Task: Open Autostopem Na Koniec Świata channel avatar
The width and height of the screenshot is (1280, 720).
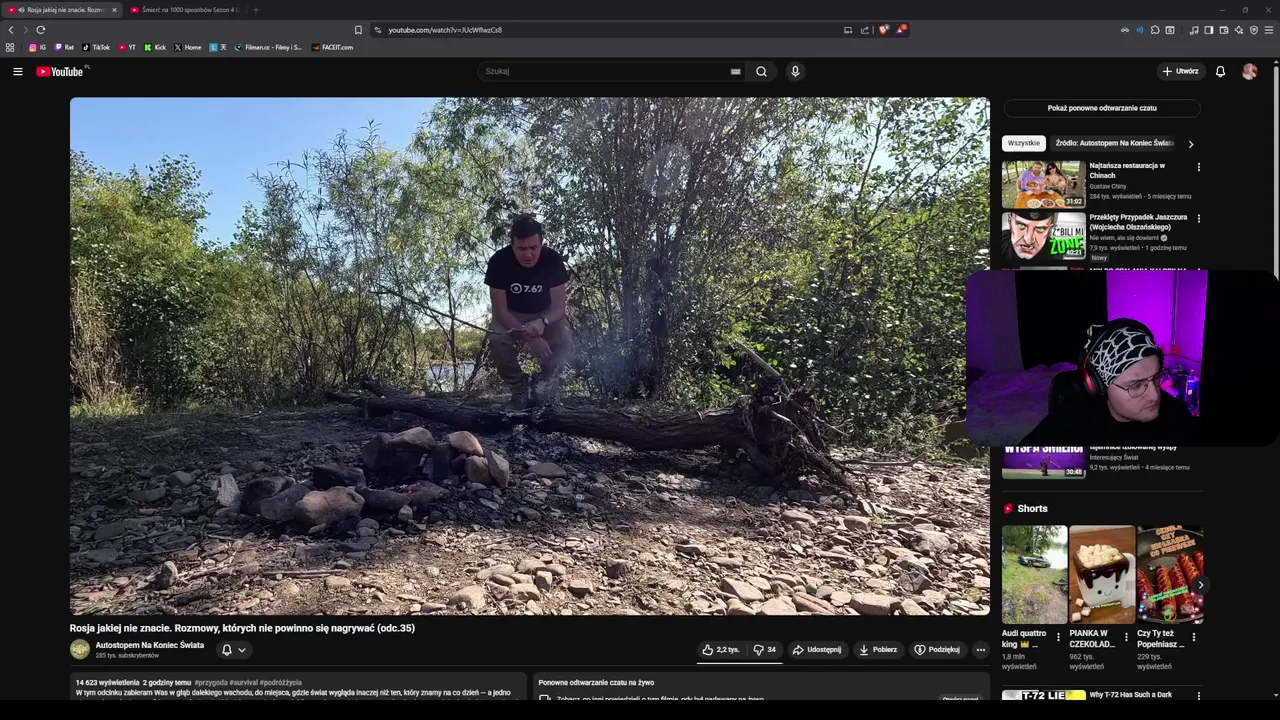Action: coord(80,649)
